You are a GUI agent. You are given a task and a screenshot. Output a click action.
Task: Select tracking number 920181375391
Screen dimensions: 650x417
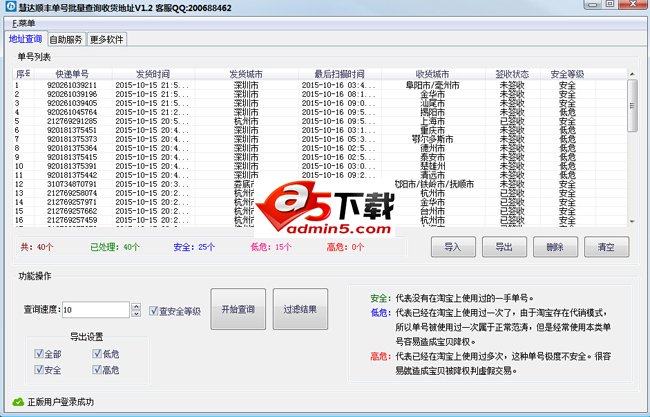coord(72,166)
